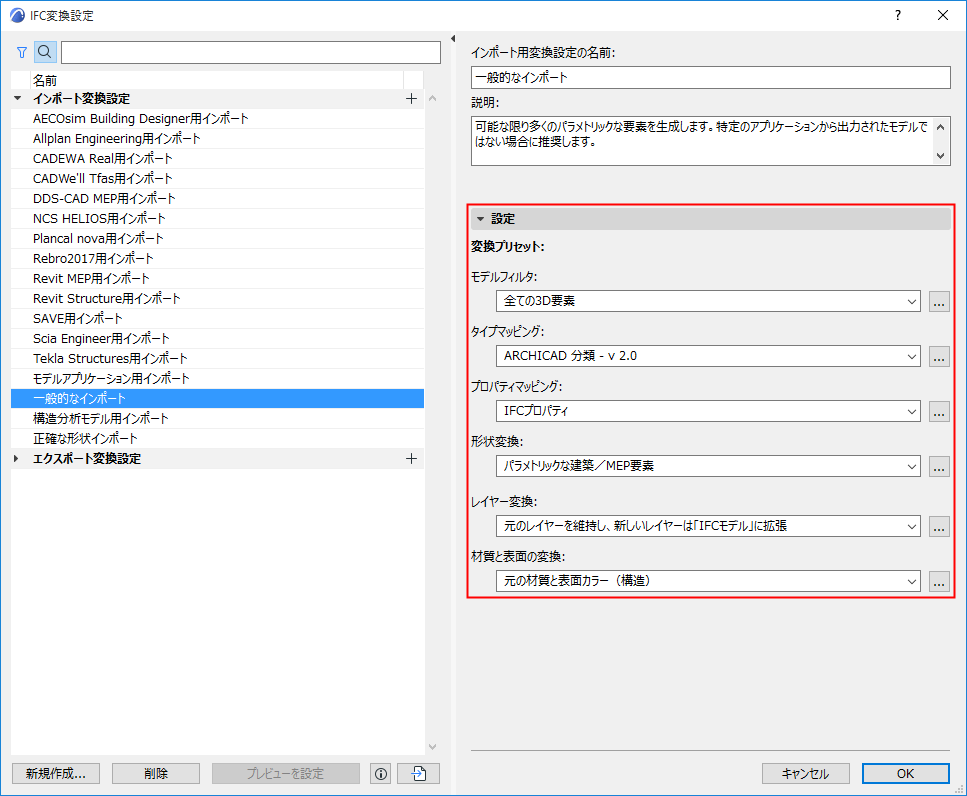This screenshot has height=796, width=967.
Task: Click the plus icon next to エクスポート変換設定
Action: point(411,458)
